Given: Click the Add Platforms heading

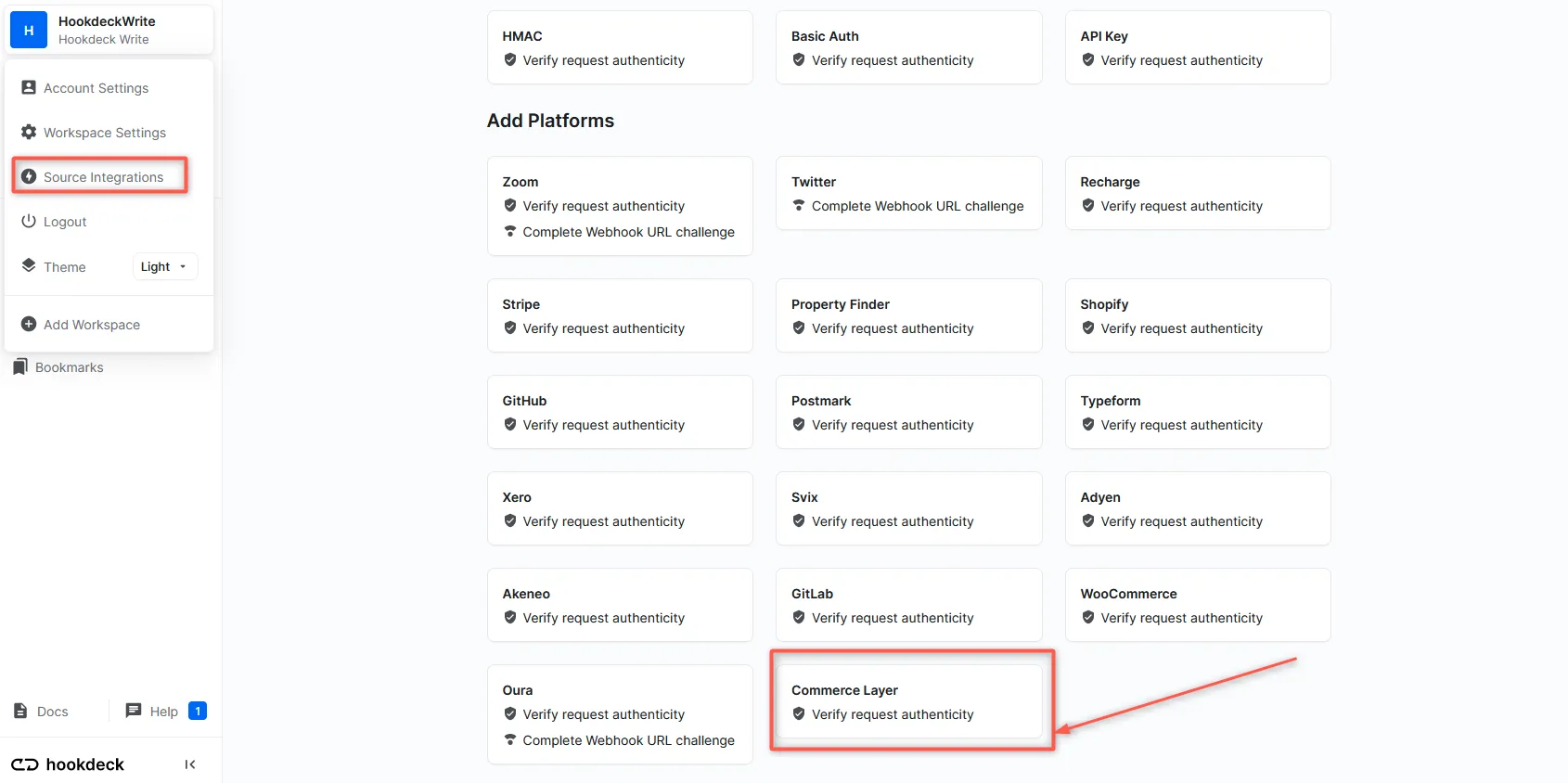Looking at the screenshot, I should pyautogui.click(x=550, y=121).
